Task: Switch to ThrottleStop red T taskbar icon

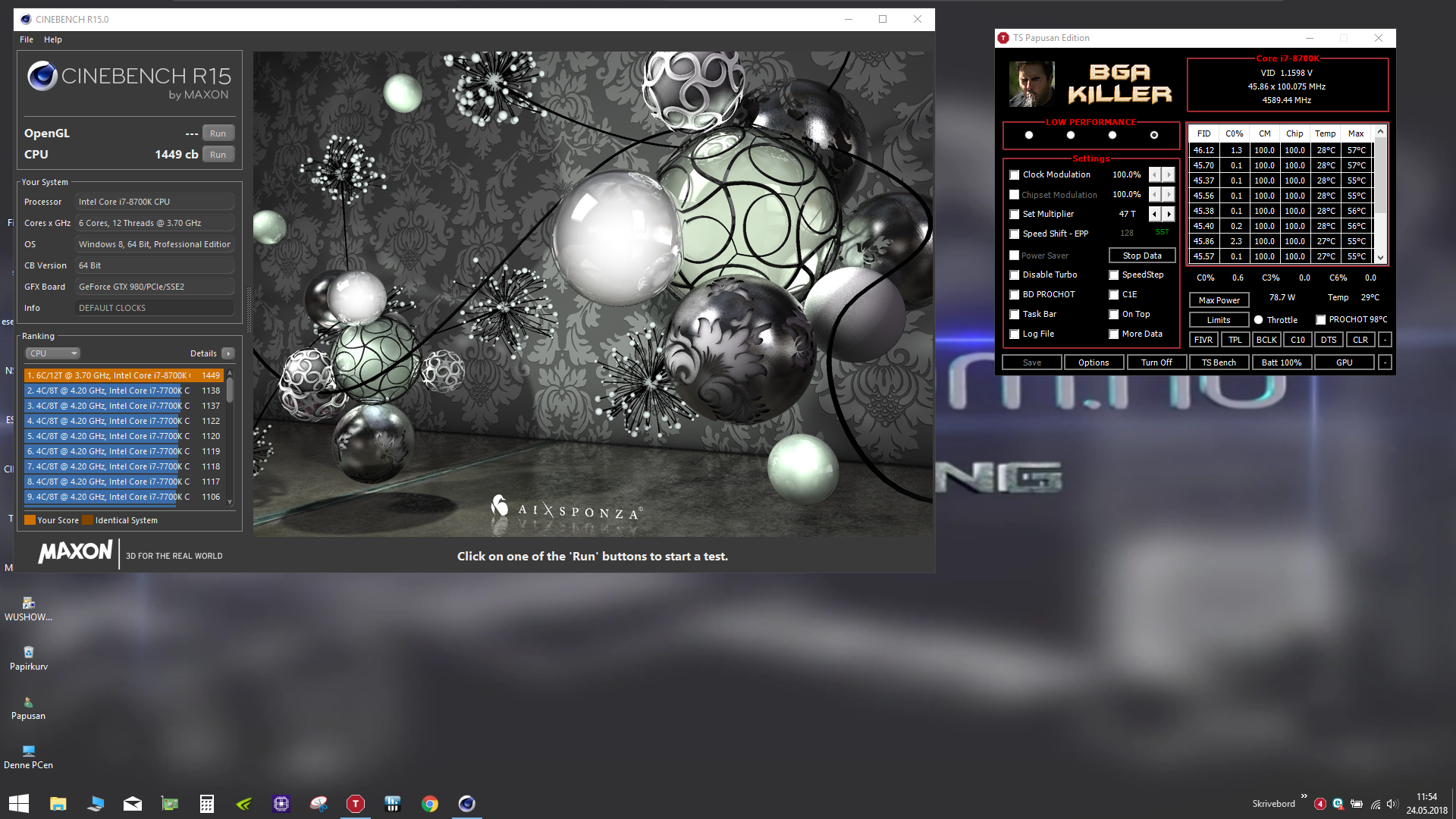Action: tap(355, 804)
